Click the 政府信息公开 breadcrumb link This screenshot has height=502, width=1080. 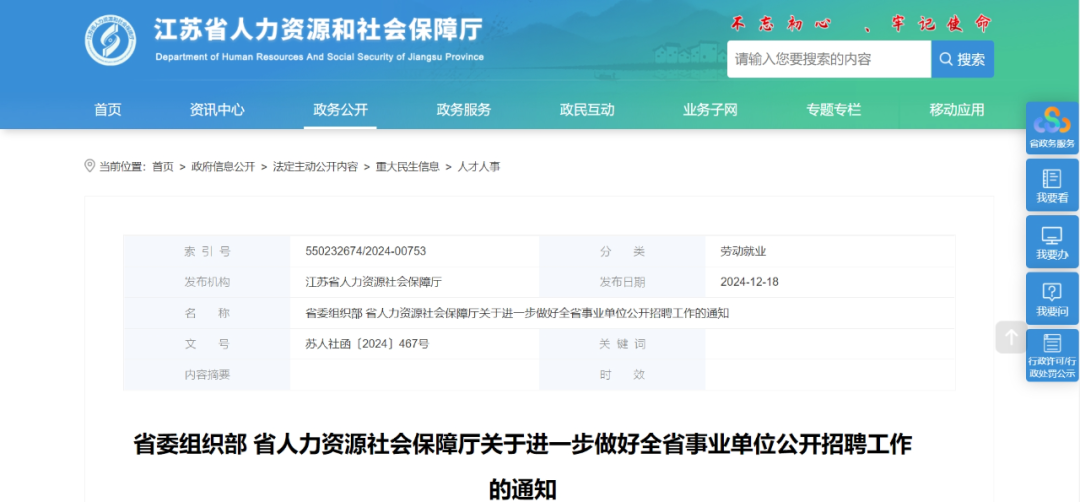click(223, 167)
